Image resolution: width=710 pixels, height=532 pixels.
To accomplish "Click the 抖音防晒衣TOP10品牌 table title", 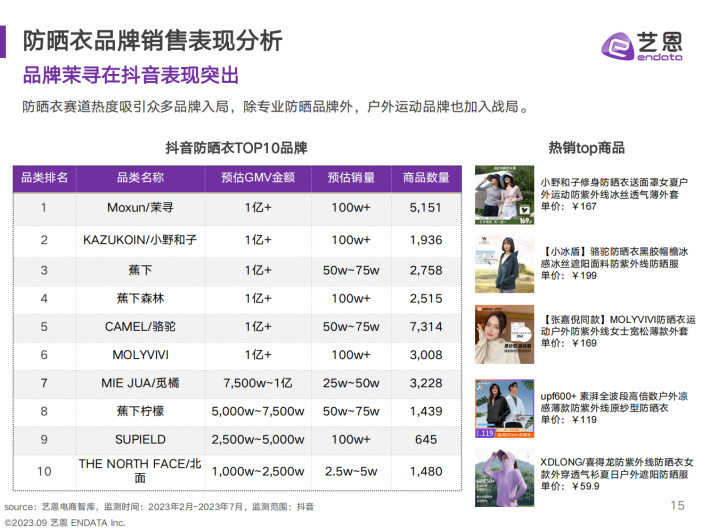I will coord(236,148).
